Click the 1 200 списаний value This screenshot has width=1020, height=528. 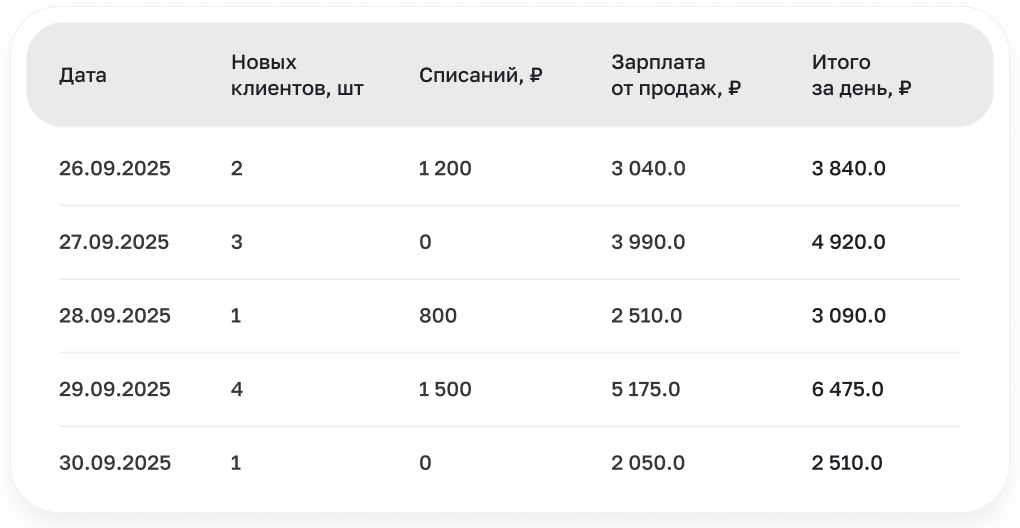[445, 168]
